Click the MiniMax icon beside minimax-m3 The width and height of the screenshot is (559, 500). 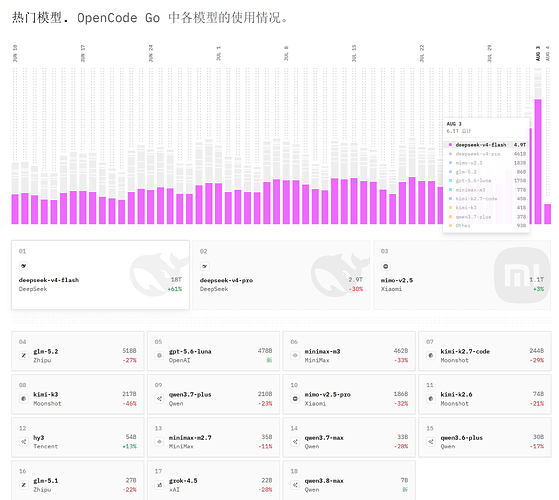click(295, 355)
